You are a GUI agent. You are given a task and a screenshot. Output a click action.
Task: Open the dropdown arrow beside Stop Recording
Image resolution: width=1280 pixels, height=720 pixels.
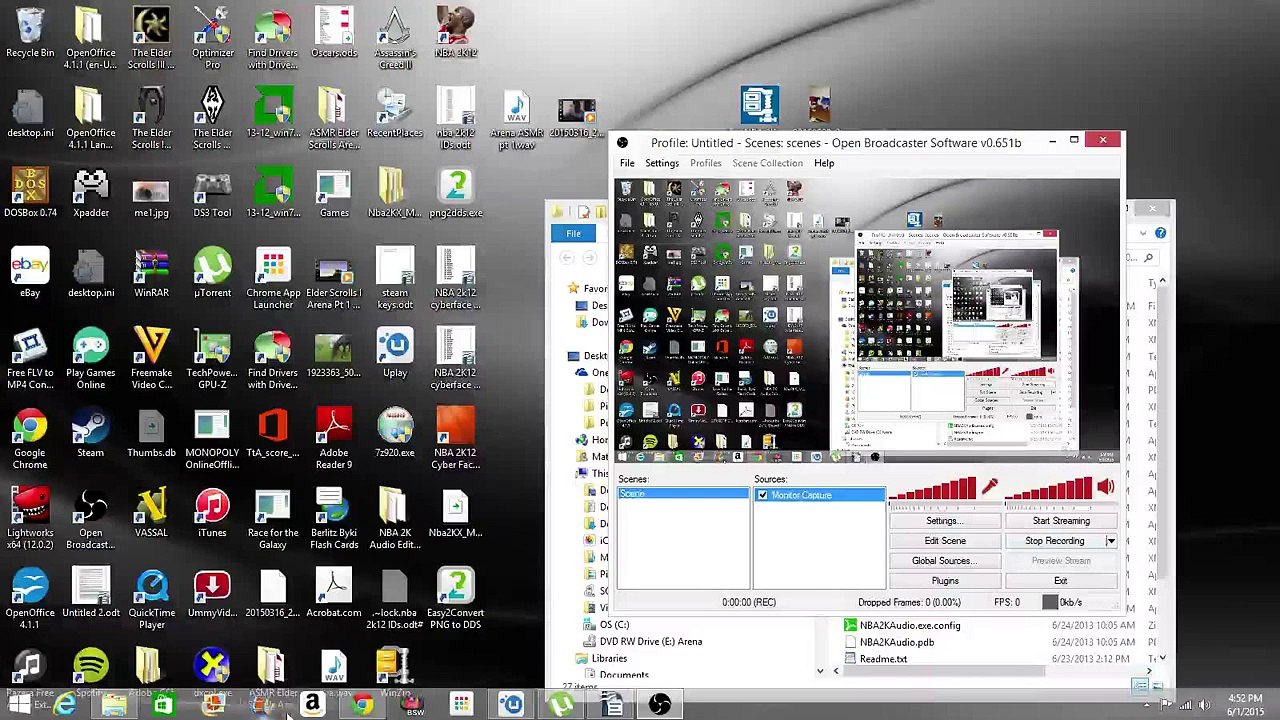click(1110, 541)
